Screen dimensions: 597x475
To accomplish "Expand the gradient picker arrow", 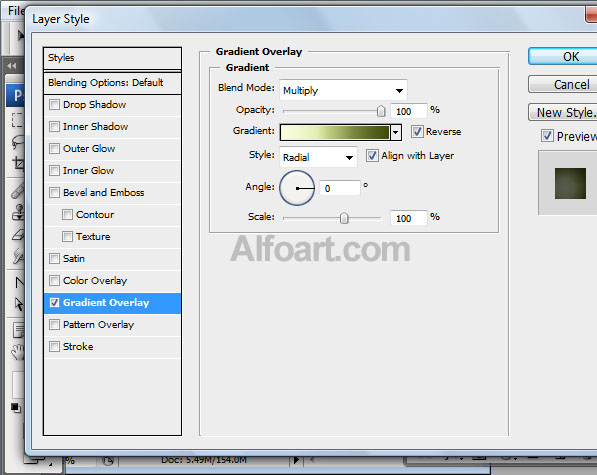I will click(396, 132).
